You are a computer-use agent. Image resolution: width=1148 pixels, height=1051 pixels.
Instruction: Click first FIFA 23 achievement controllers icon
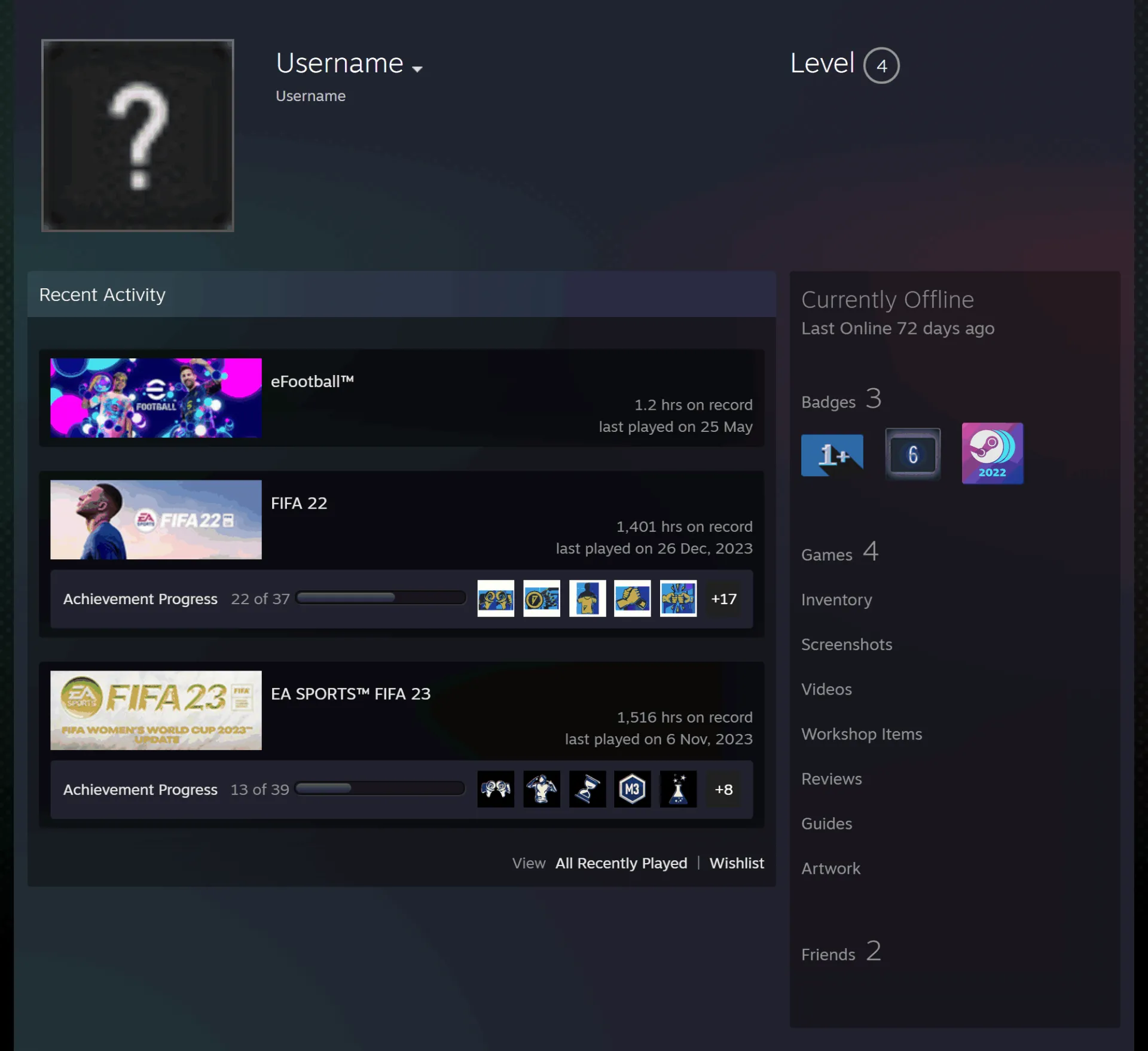(496, 789)
